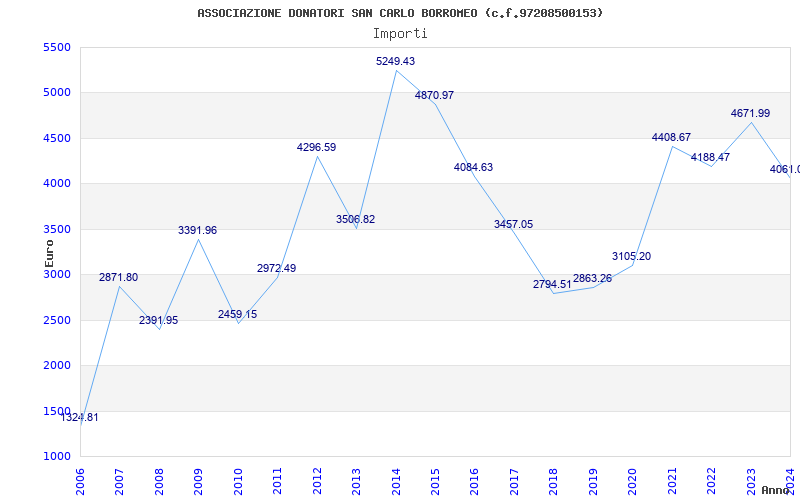The height and width of the screenshot is (500, 800).
Task: Click the 2023 x-axis year label
Action: coord(752,482)
